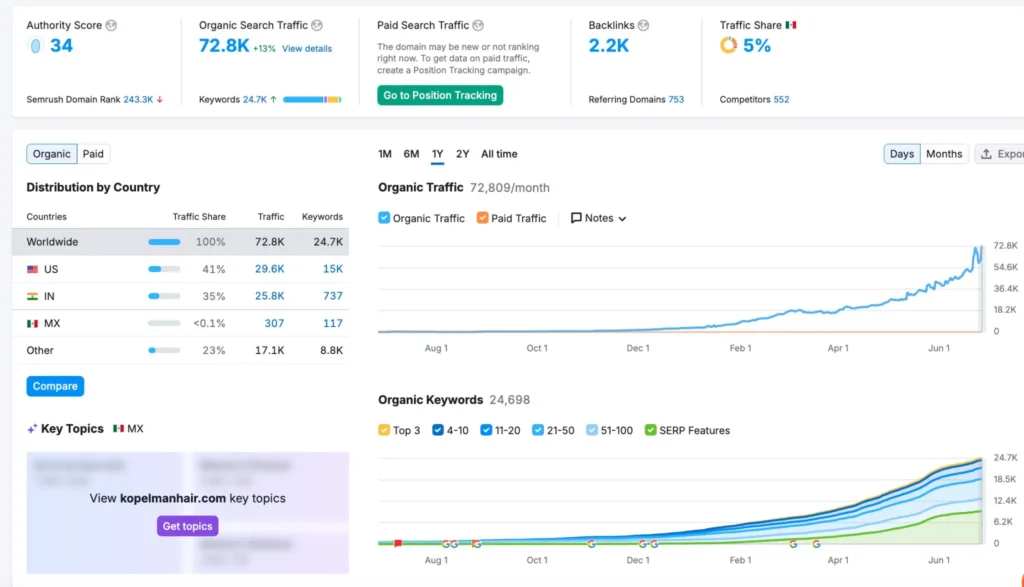Select the 6M time range
This screenshot has height=587, width=1024.
[x=411, y=154]
